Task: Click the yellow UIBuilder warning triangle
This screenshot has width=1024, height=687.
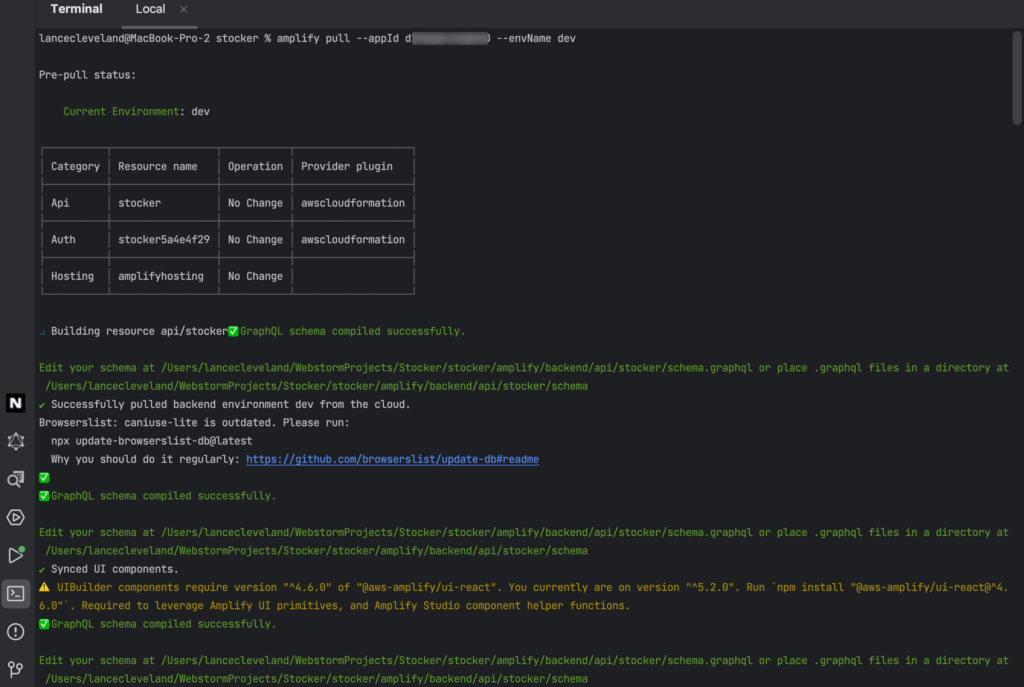Action: coord(44,587)
